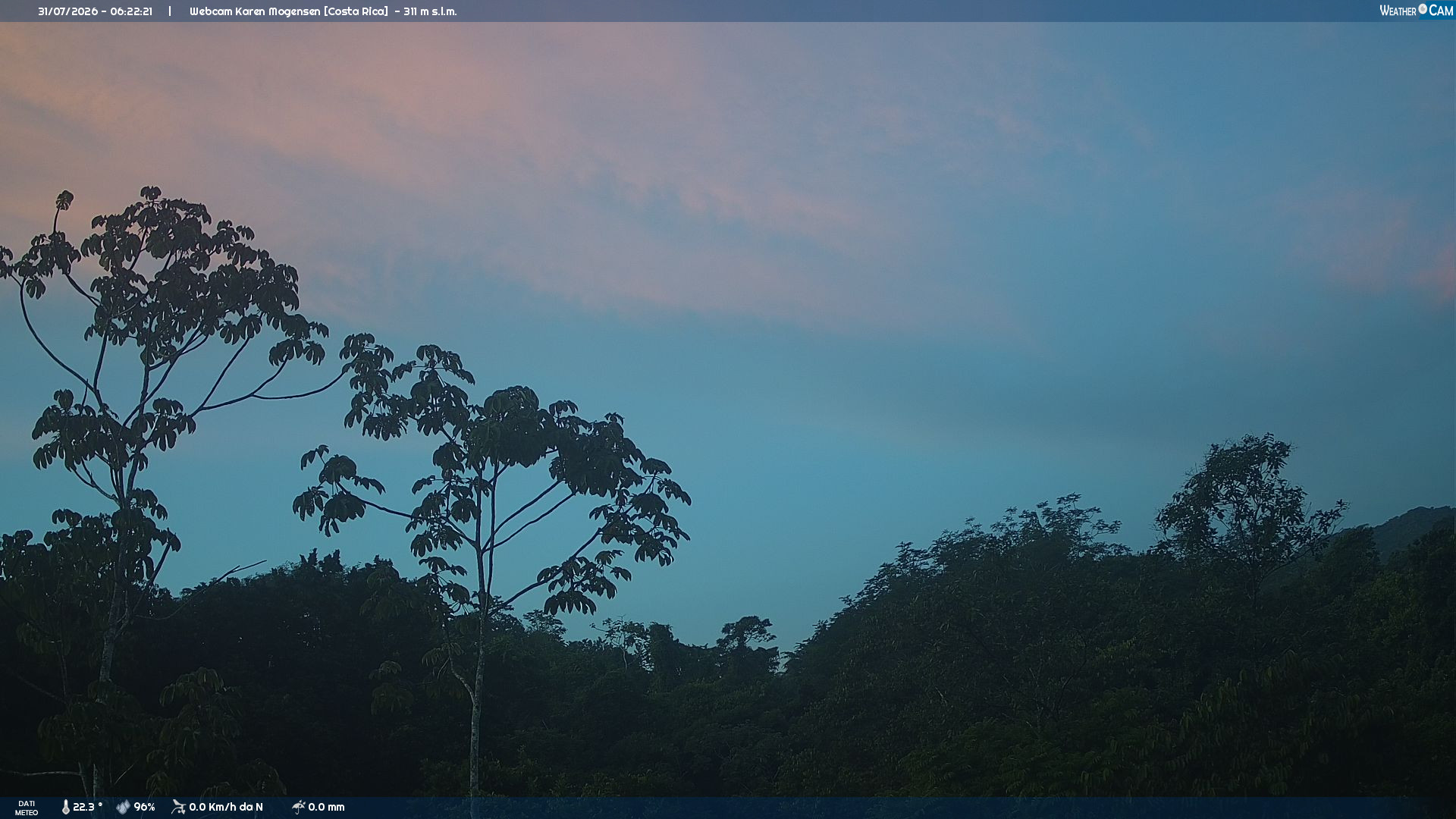Click the thermometer temperature icon
Screen dimensions: 1456x819
(65, 808)
